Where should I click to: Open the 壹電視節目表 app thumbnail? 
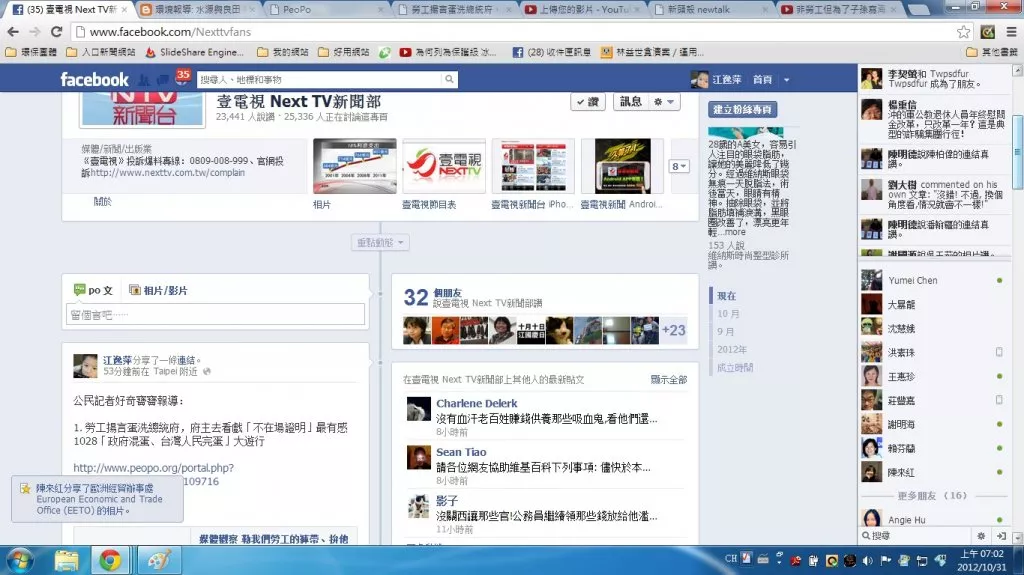coord(444,166)
